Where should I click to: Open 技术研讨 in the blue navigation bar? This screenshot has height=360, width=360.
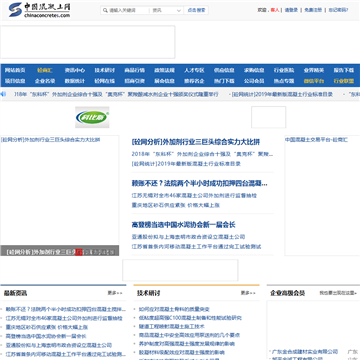105,70
